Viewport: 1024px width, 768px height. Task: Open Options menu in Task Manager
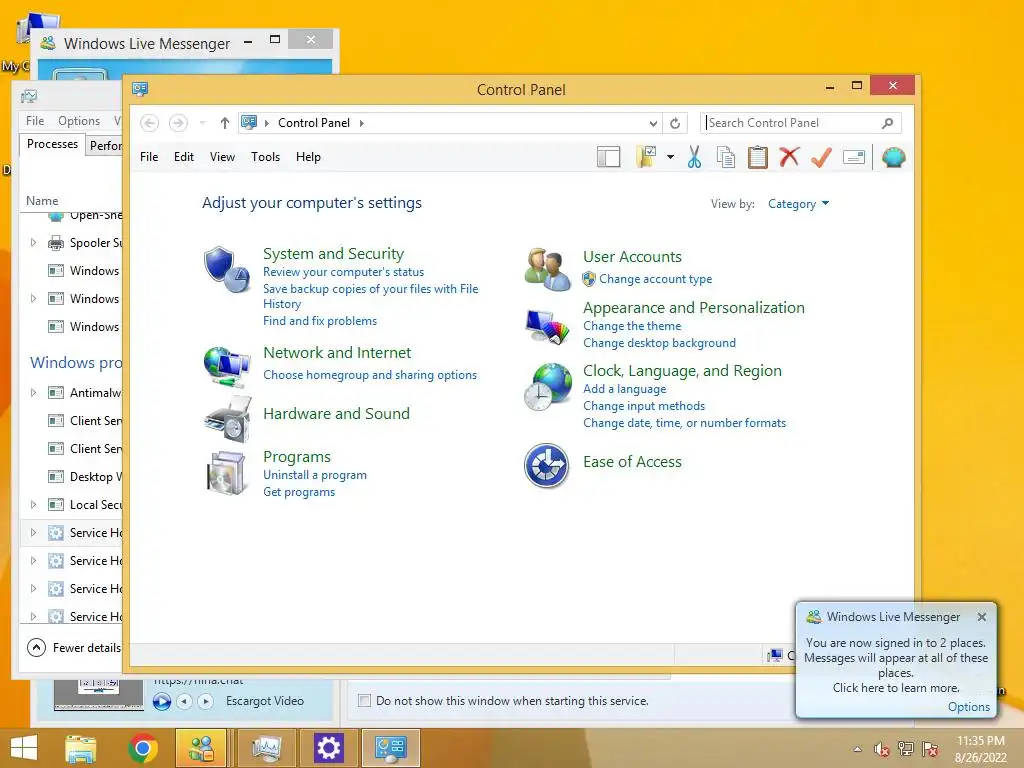(79, 121)
